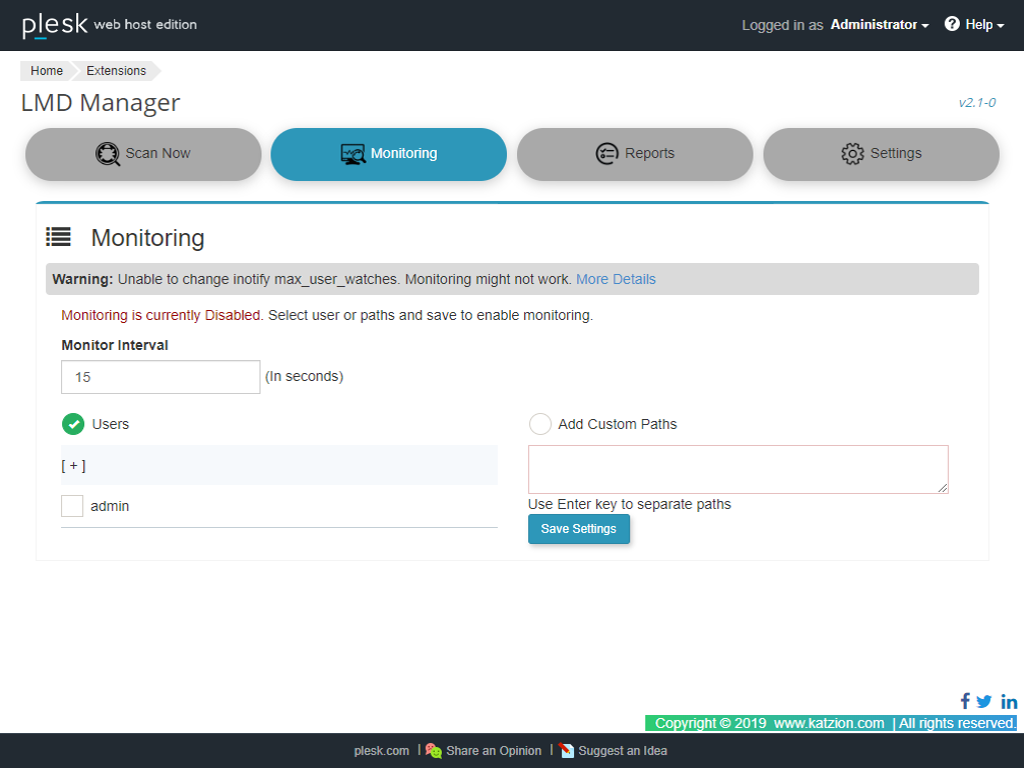
Task: Click the admin user name text
Action: tap(110, 506)
